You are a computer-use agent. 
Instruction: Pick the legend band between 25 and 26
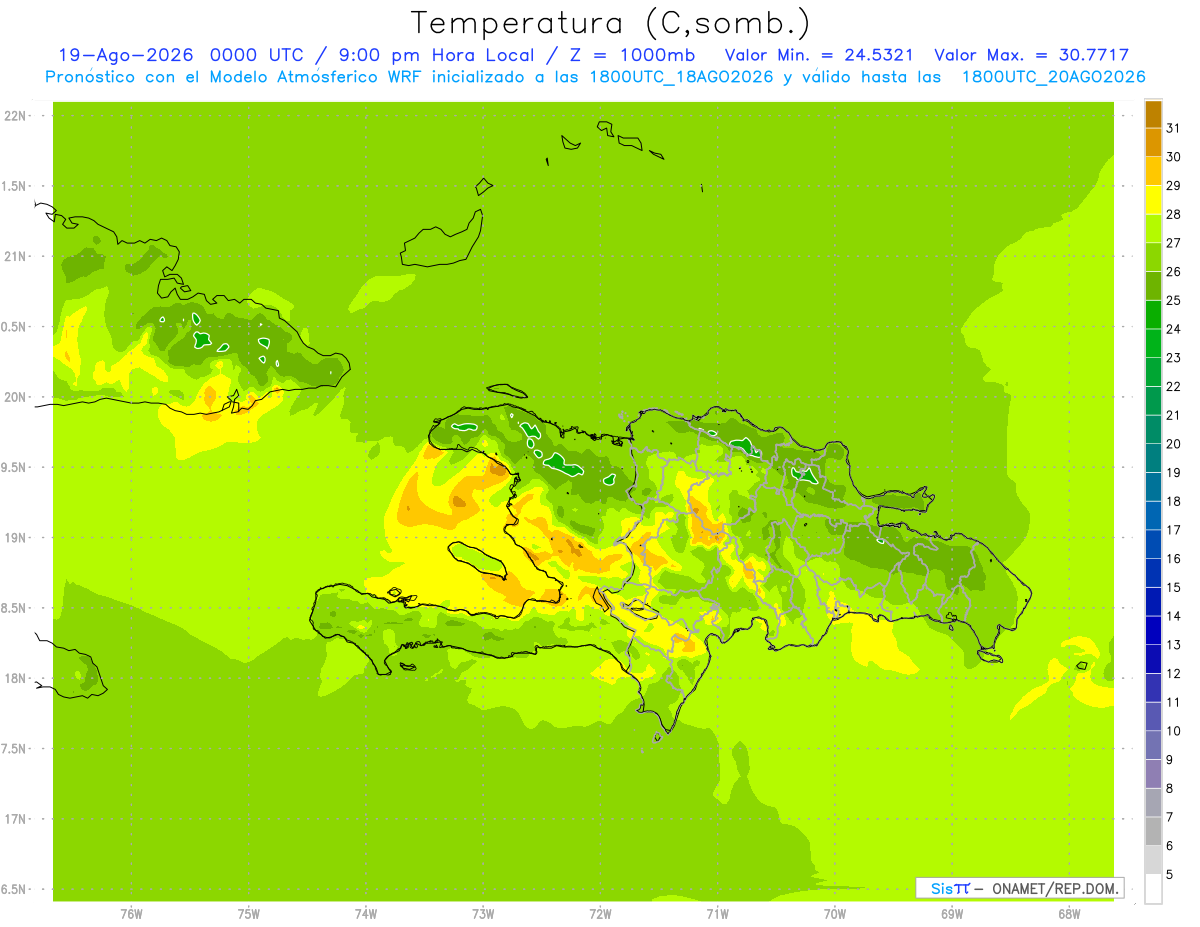click(x=1153, y=286)
